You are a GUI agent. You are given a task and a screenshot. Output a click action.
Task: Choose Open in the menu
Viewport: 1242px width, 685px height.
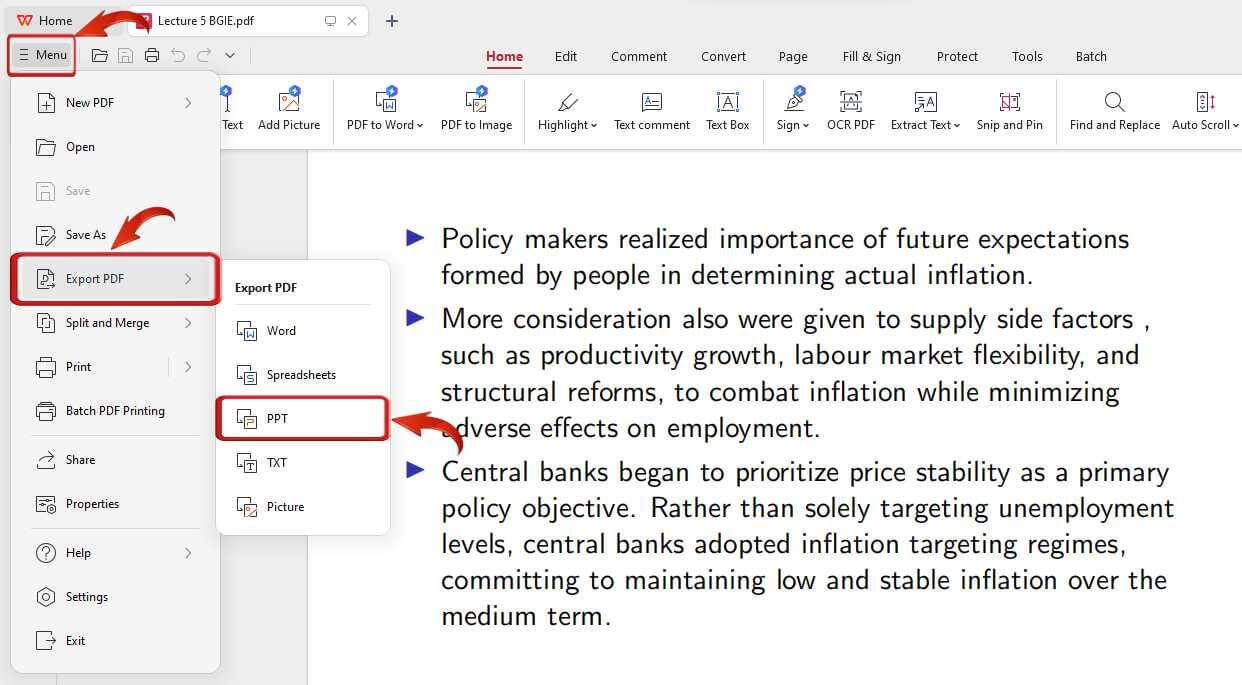pos(115,146)
